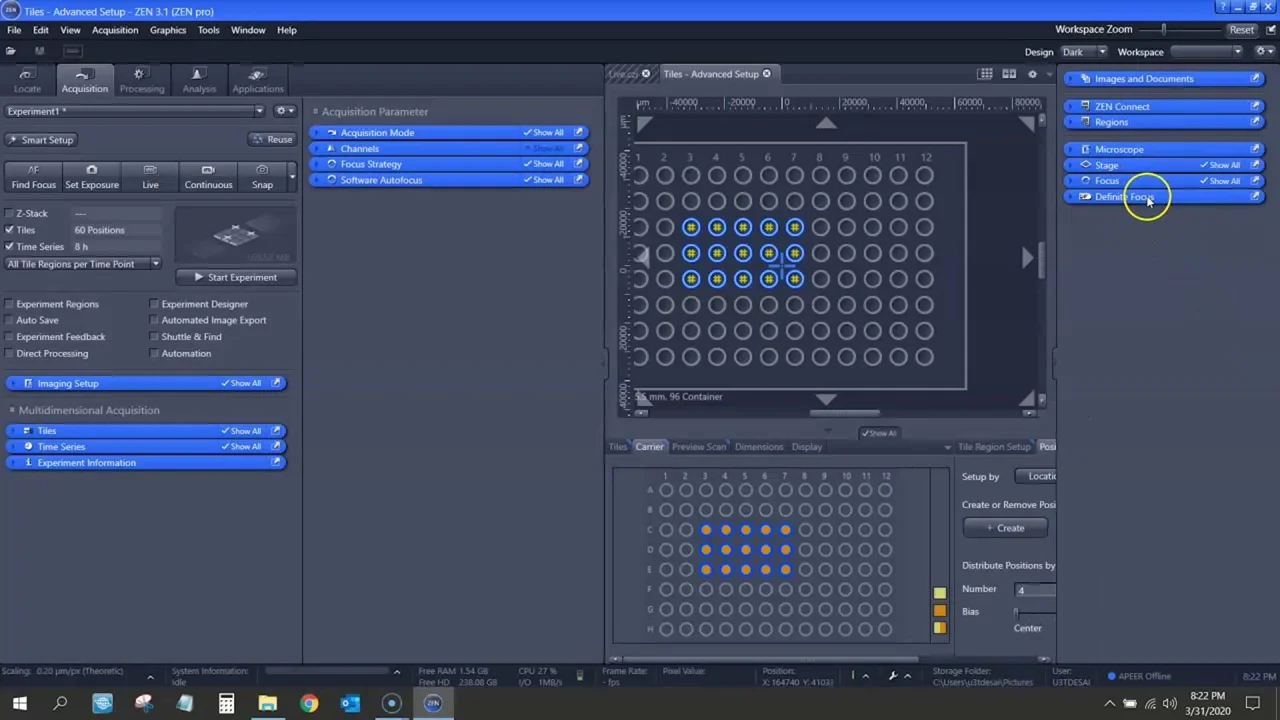1280x720 pixels.
Task: Pop out the Acquisition Mode panel
Action: pyautogui.click(x=579, y=132)
